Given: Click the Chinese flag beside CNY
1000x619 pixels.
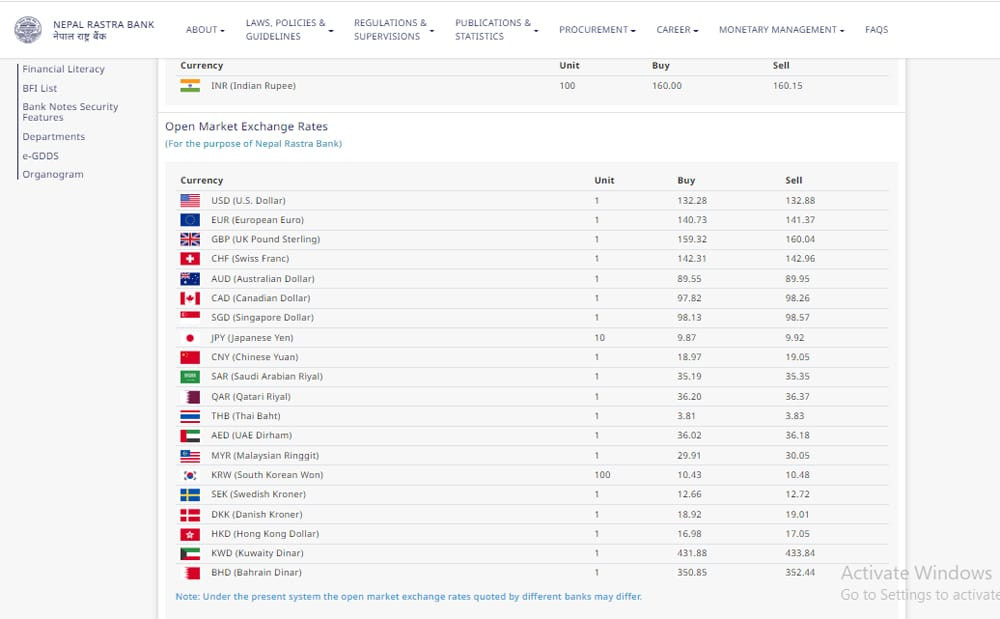Looking at the screenshot, I should 190,357.
